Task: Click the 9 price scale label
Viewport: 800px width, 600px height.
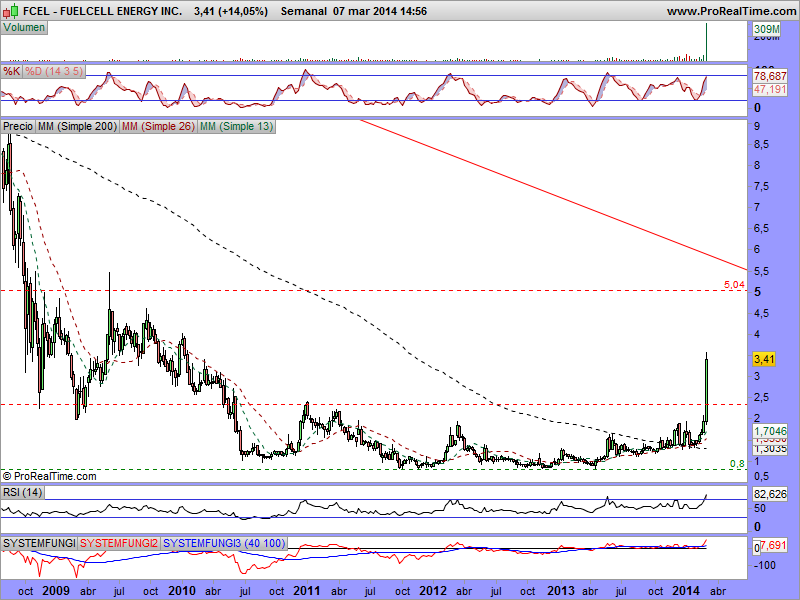Action: (757, 126)
